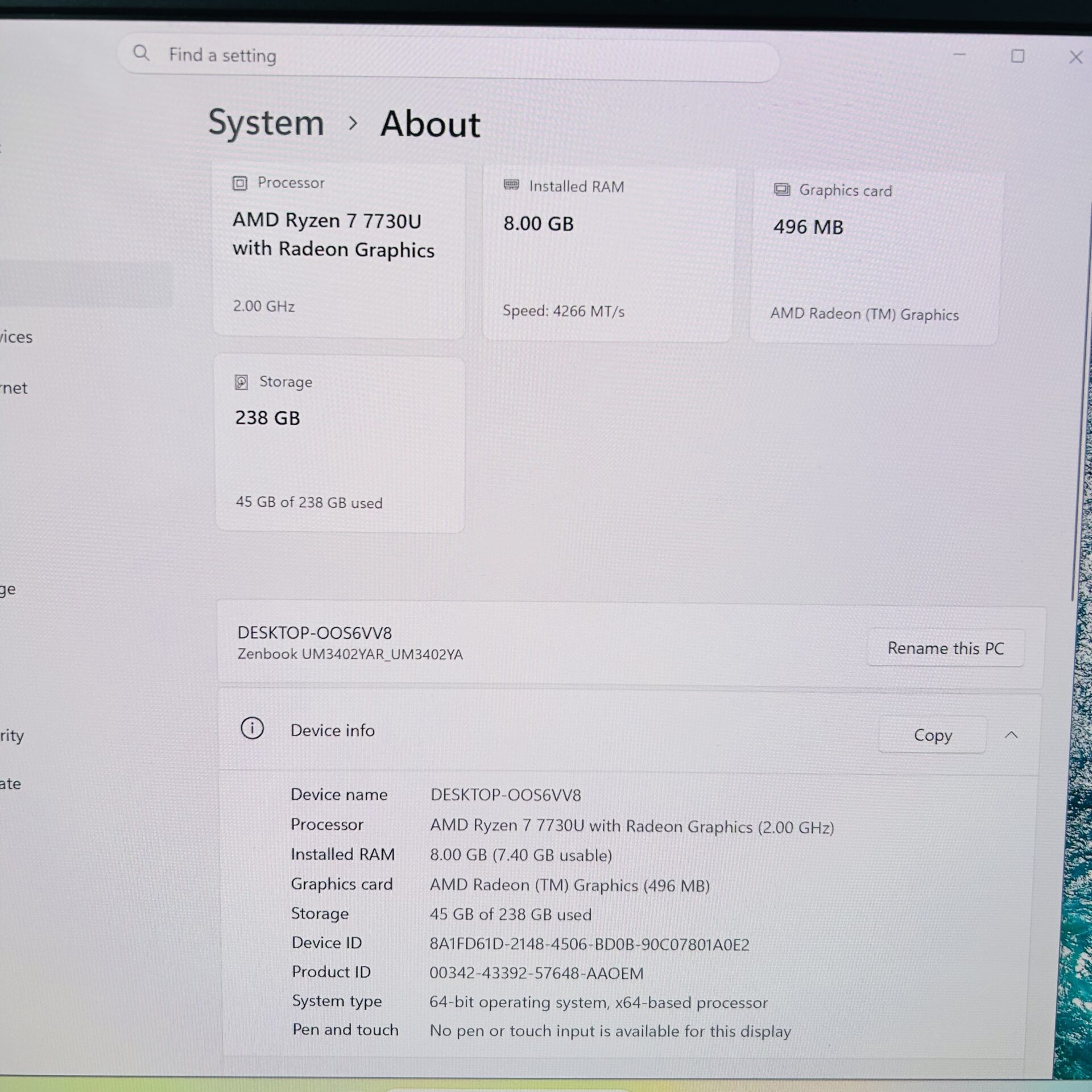Close the Settings window

coord(1075,57)
